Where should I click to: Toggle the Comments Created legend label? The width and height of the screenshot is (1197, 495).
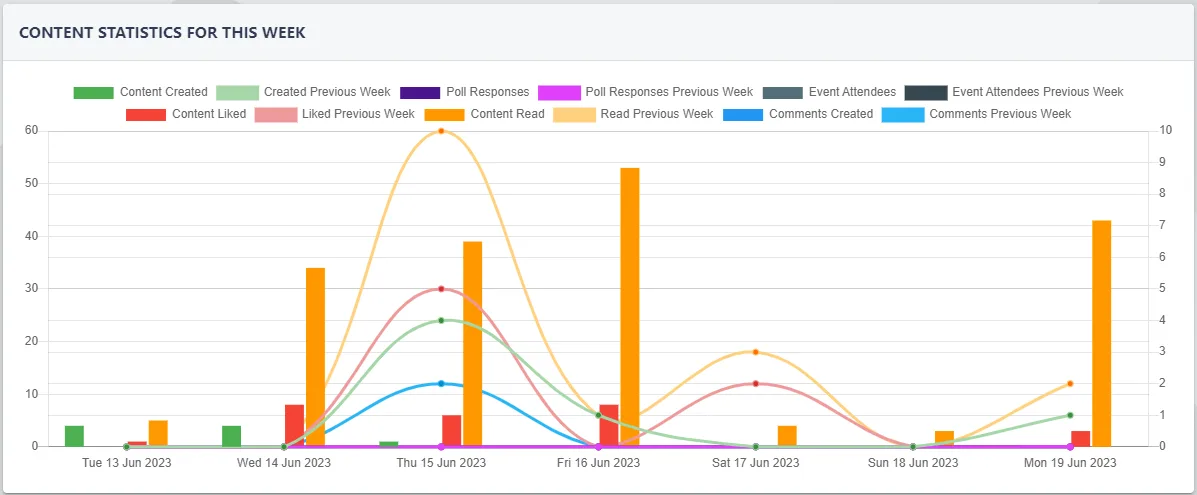coord(821,115)
